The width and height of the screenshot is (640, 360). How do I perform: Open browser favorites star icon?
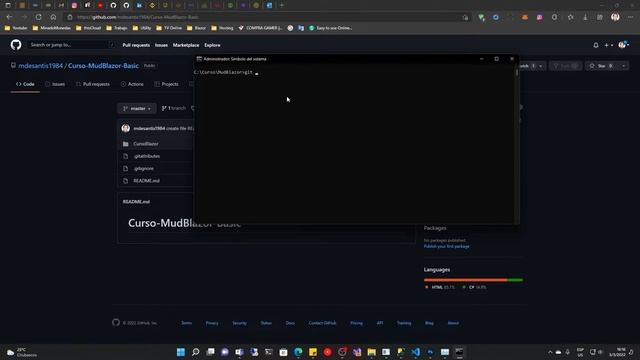pos(570,17)
